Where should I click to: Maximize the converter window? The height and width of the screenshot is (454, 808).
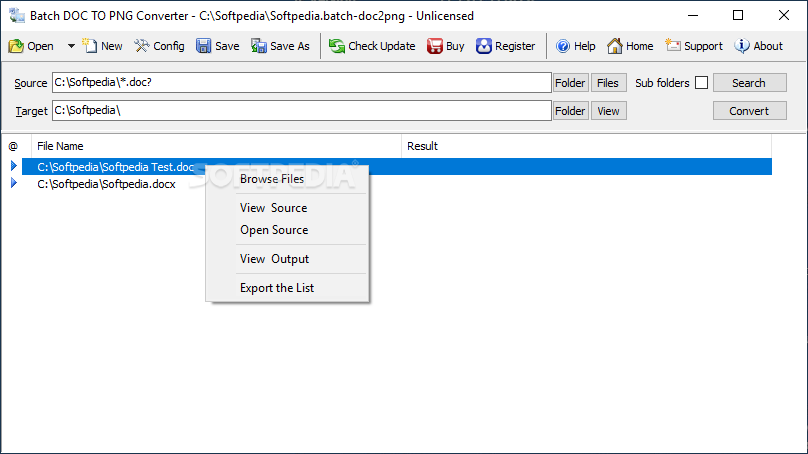(x=738, y=15)
